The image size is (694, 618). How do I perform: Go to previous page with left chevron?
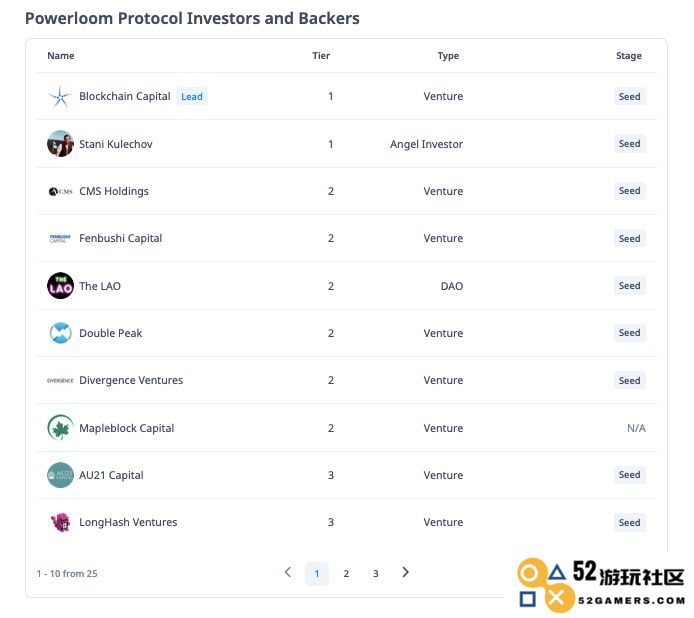(288, 572)
